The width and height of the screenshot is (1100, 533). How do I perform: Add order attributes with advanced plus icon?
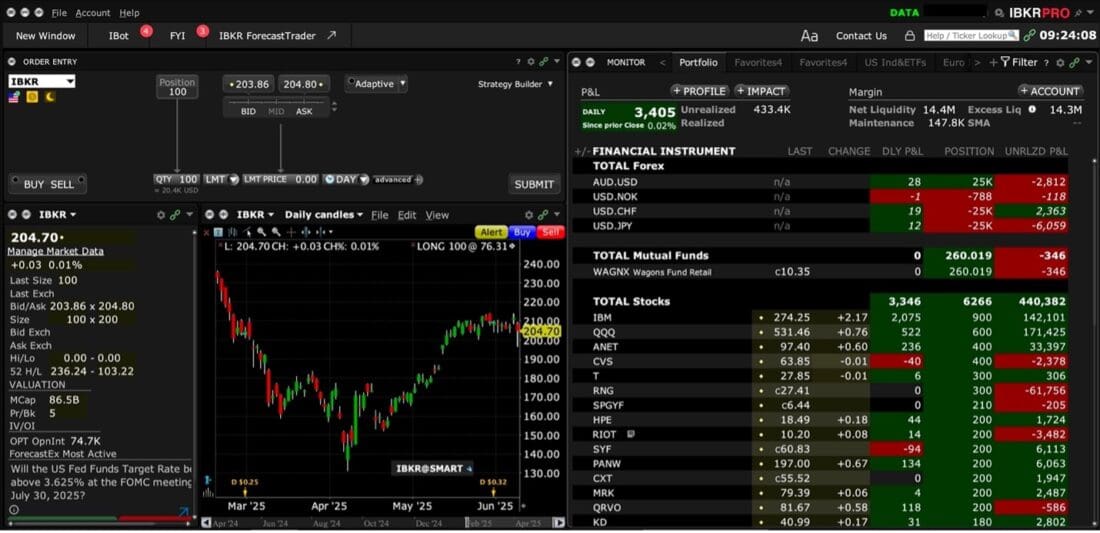pos(419,180)
